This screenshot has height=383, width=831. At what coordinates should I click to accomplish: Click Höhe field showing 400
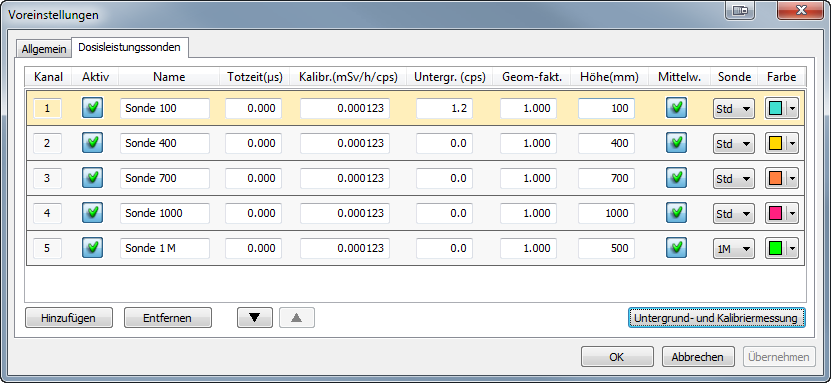[x=606, y=144]
